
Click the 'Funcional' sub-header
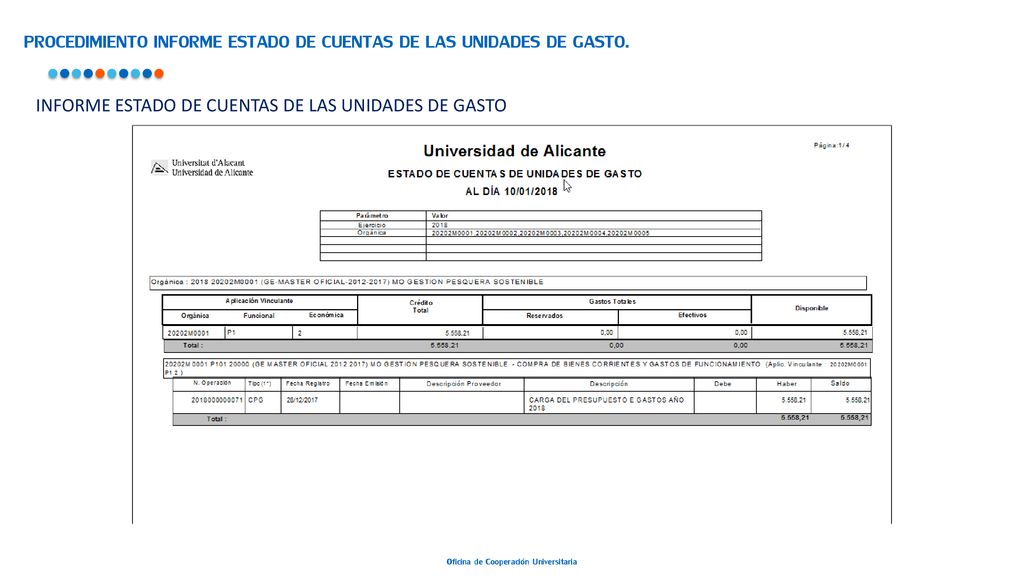coord(259,315)
